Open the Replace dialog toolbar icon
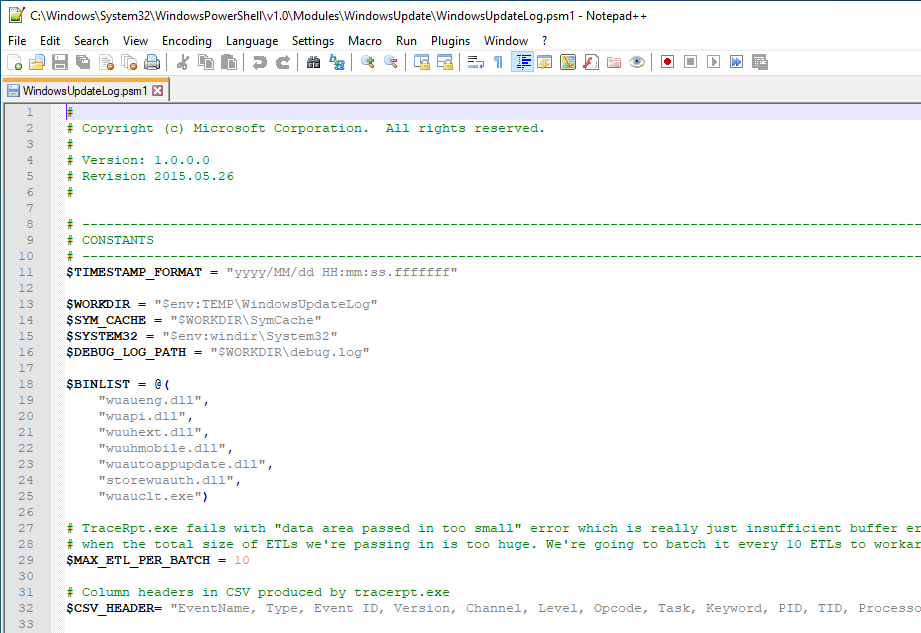Image resolution: width=921 pixels, height=633 pixels. pyautogui.click(x=337, y=62)
